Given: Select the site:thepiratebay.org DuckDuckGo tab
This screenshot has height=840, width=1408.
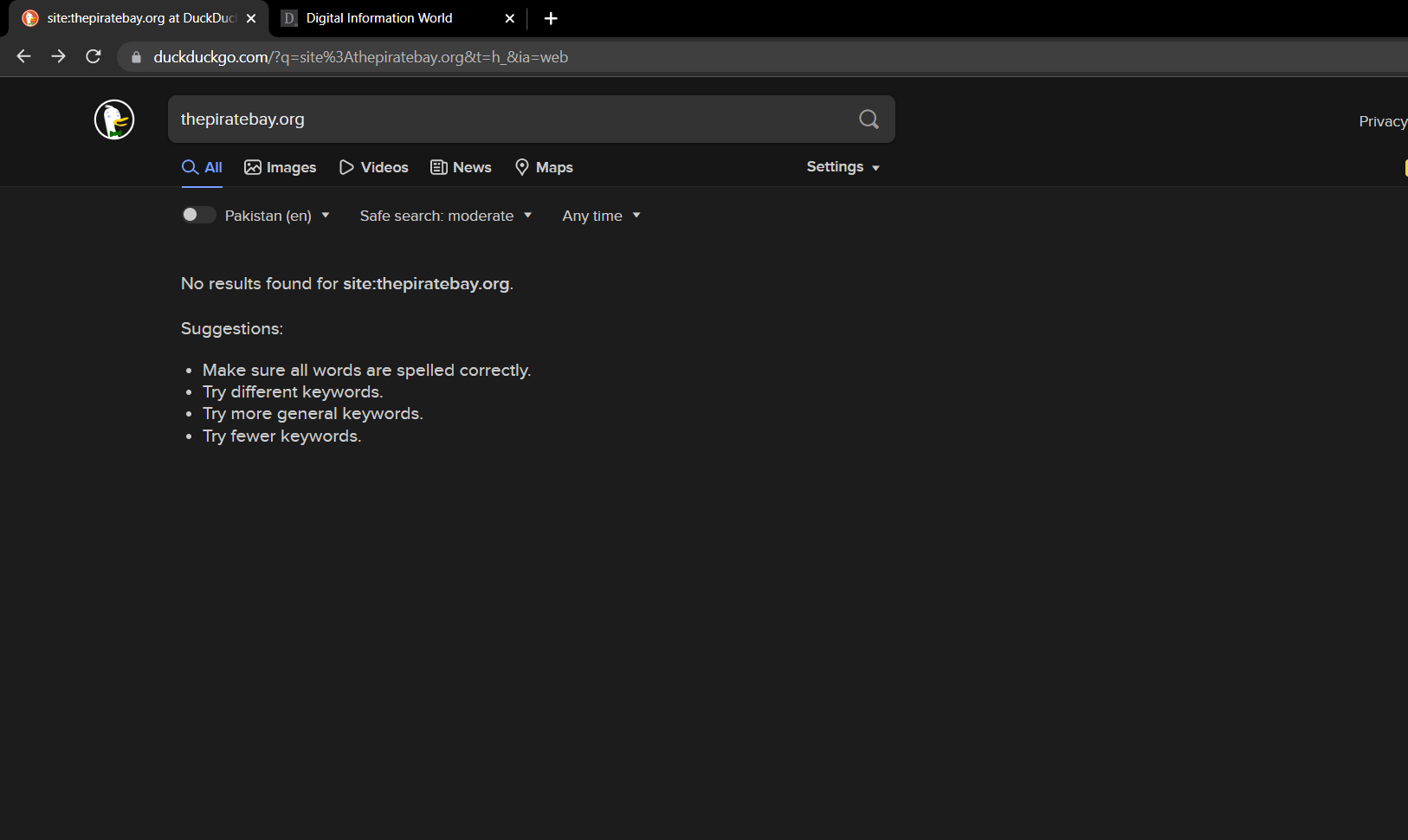Looking at the screenshot, I should point(139,18).
